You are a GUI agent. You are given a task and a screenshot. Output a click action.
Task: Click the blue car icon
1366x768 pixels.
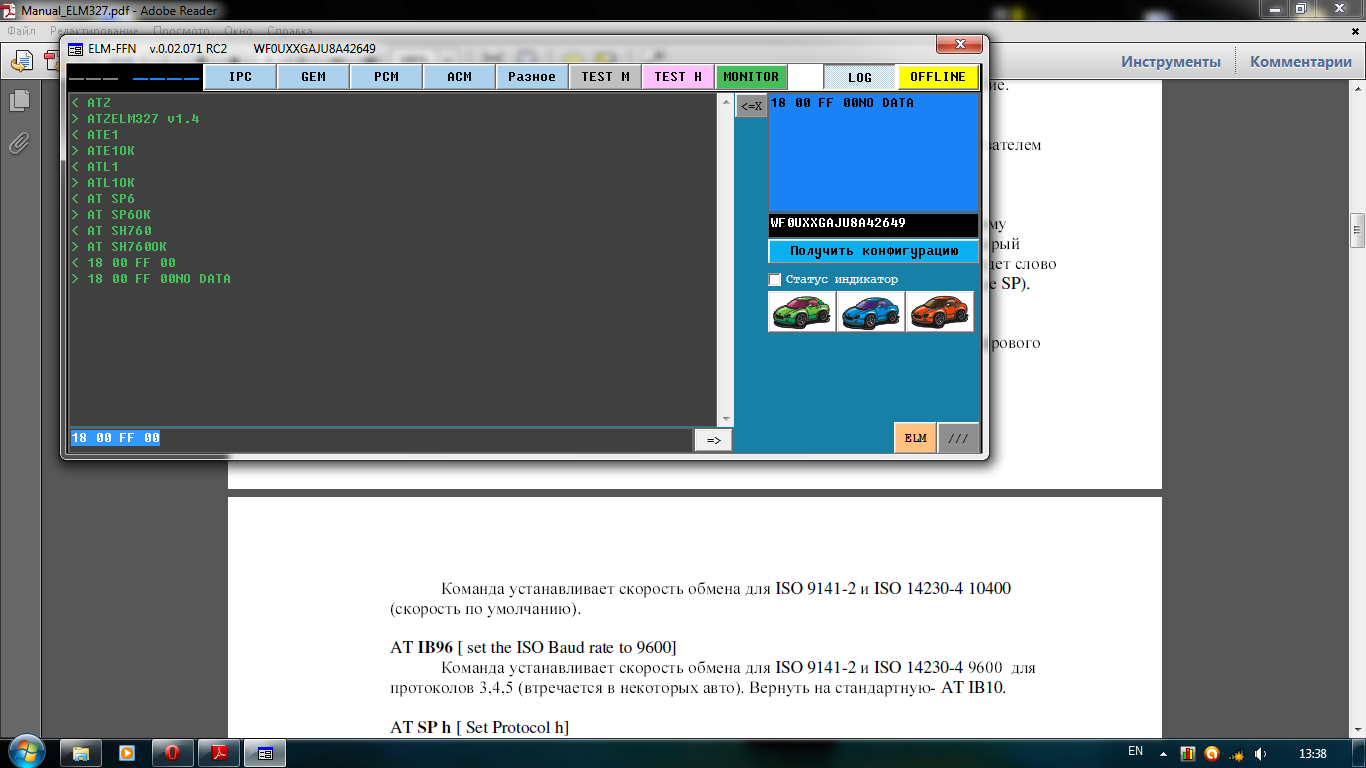pyautogui.click(x=870, y=311)
